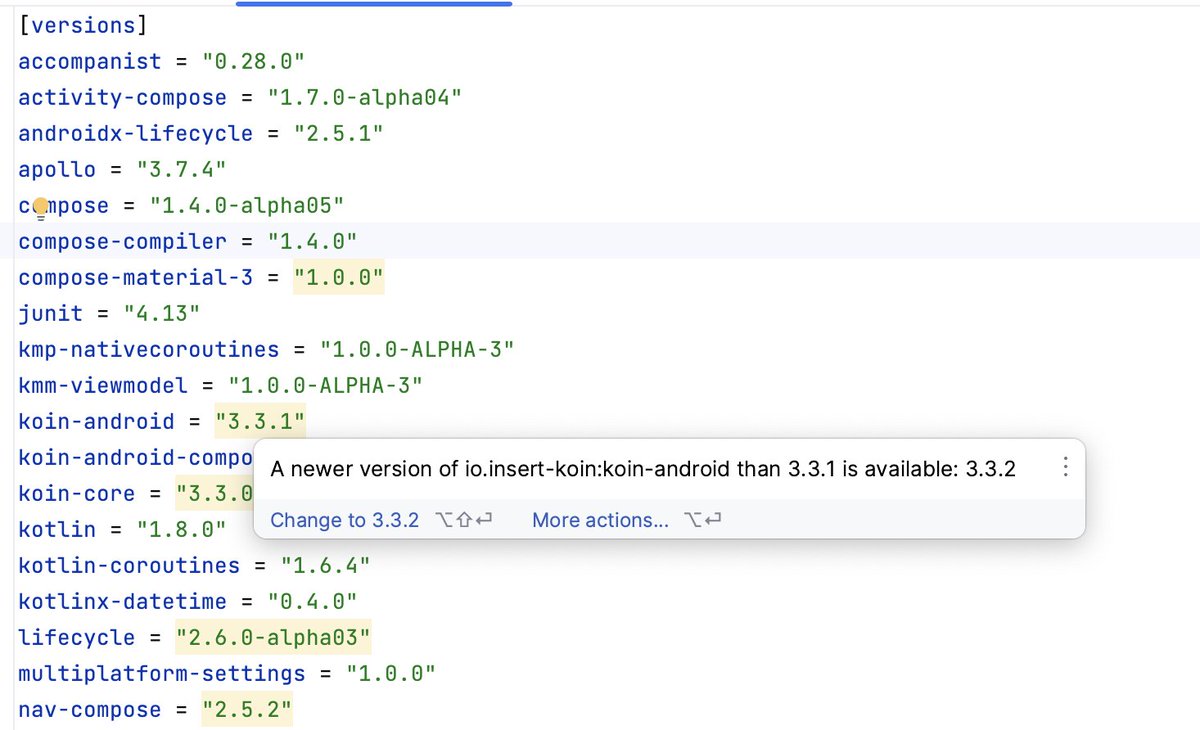The width and height of the screenshot is (1200, 730).
Task: Select the apollo key name
Action: [56, 169]
